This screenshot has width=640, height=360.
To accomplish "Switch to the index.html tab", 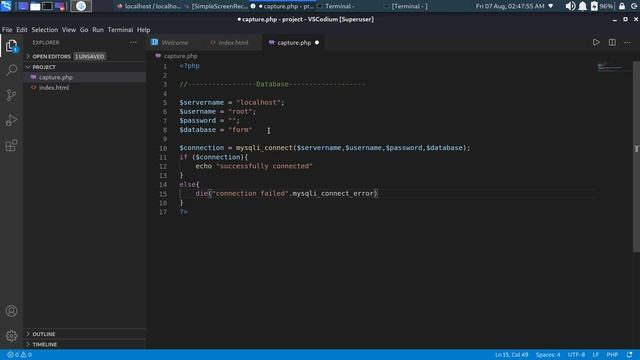I will click(233, 42).
